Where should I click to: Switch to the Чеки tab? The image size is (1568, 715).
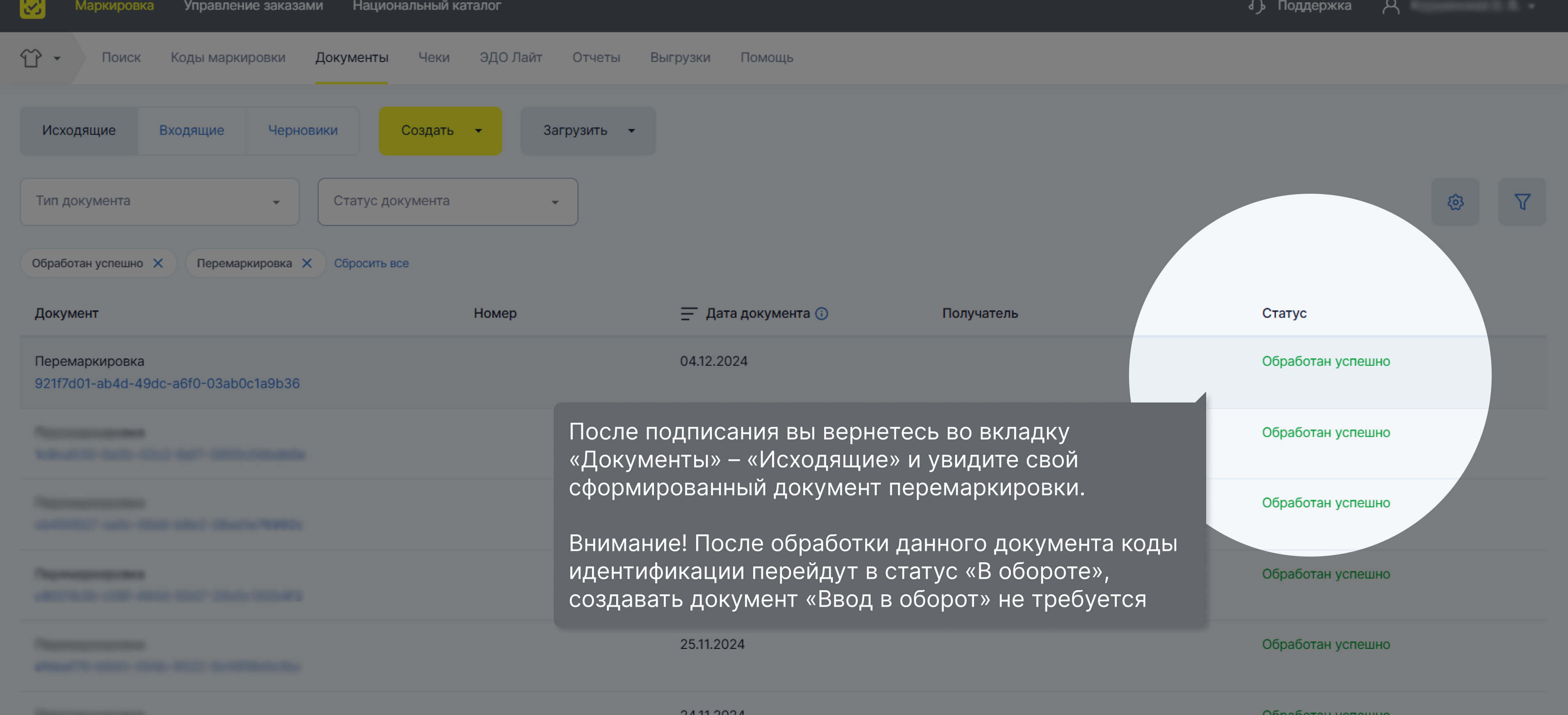pos(433,58)
